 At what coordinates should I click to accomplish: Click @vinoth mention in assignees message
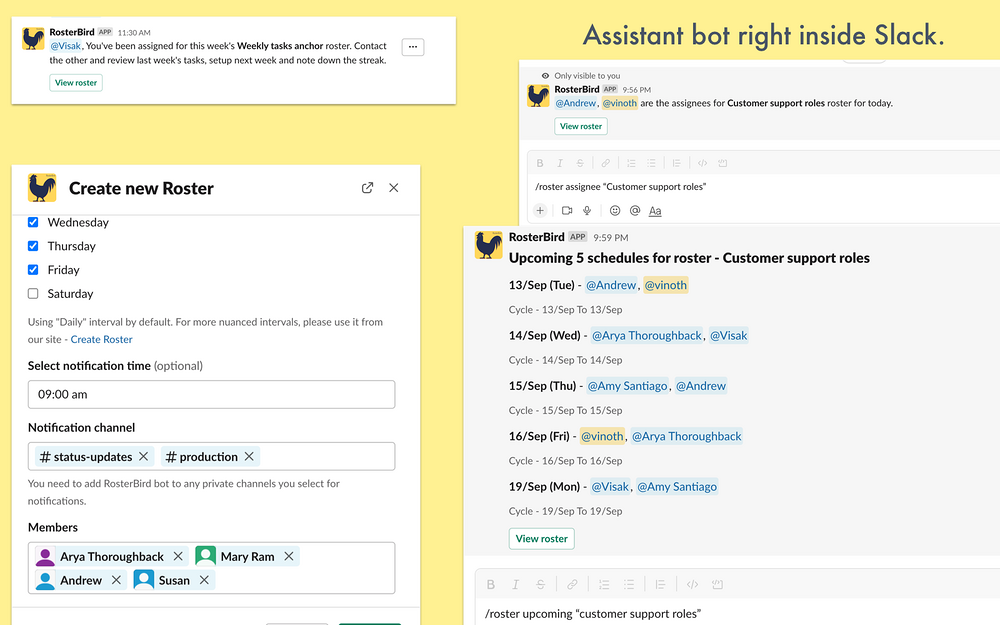point(620,103)
